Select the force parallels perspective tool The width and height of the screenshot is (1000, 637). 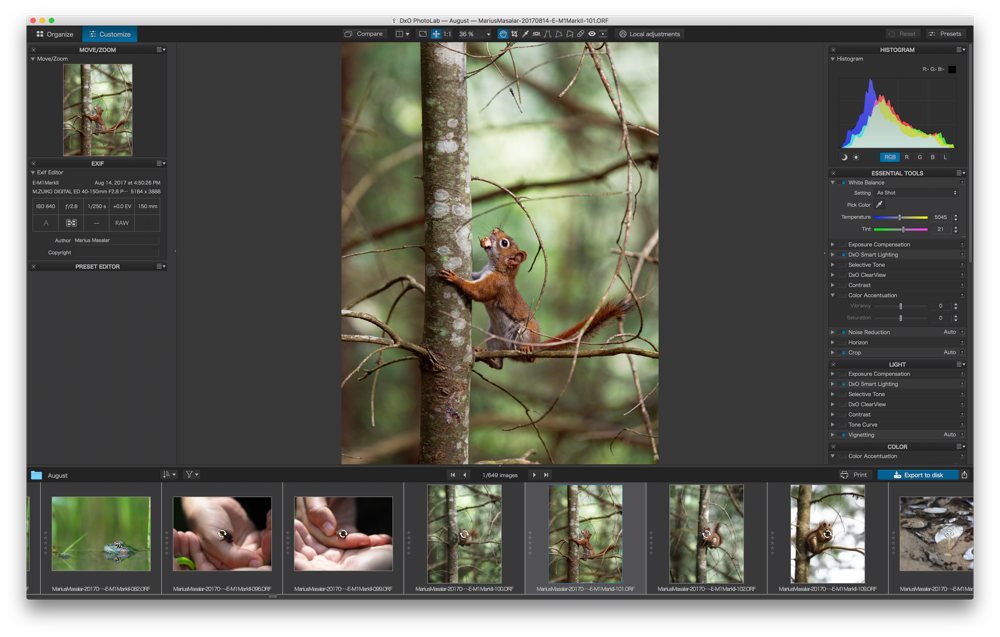[547, 34]
